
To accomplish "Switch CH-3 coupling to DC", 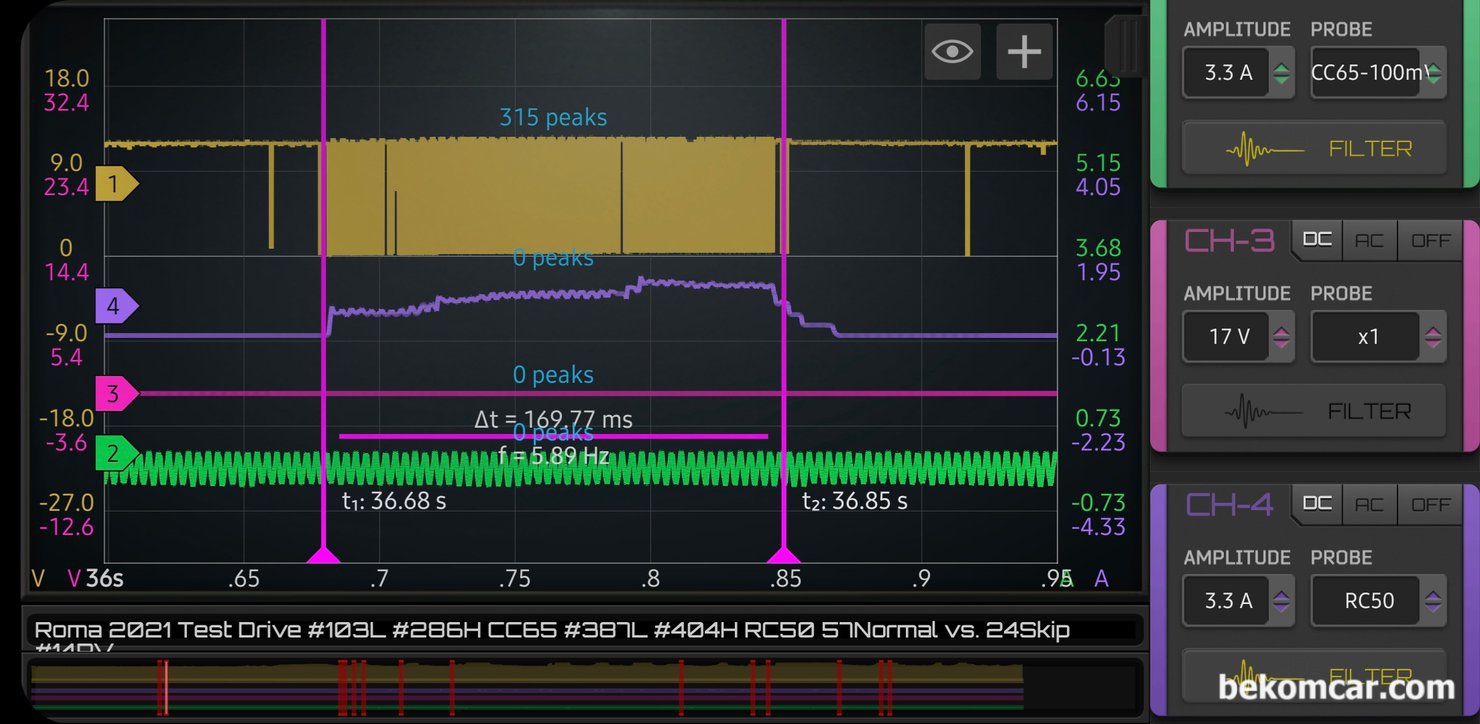I will (x=1316, y=240).
